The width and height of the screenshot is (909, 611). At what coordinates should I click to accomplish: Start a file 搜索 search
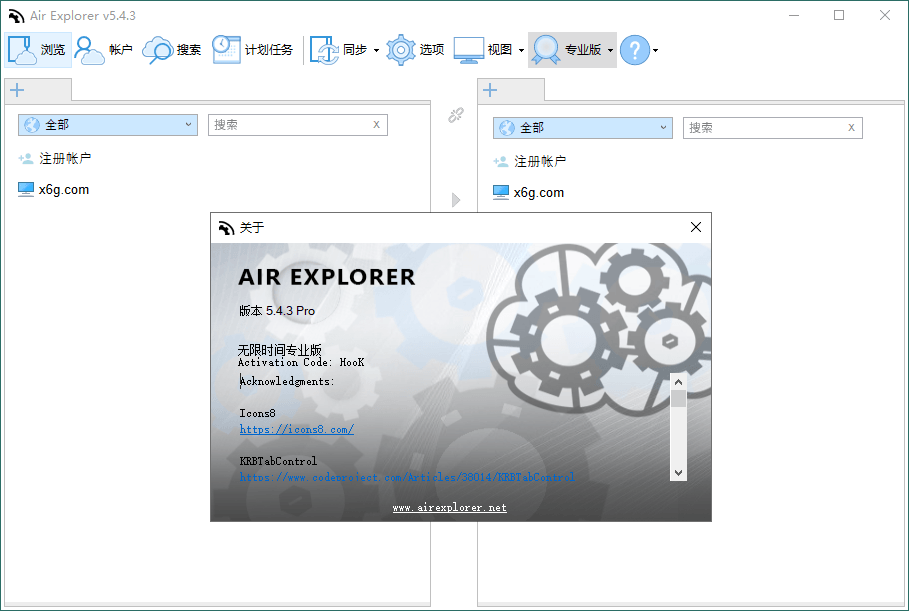(175, 49)
